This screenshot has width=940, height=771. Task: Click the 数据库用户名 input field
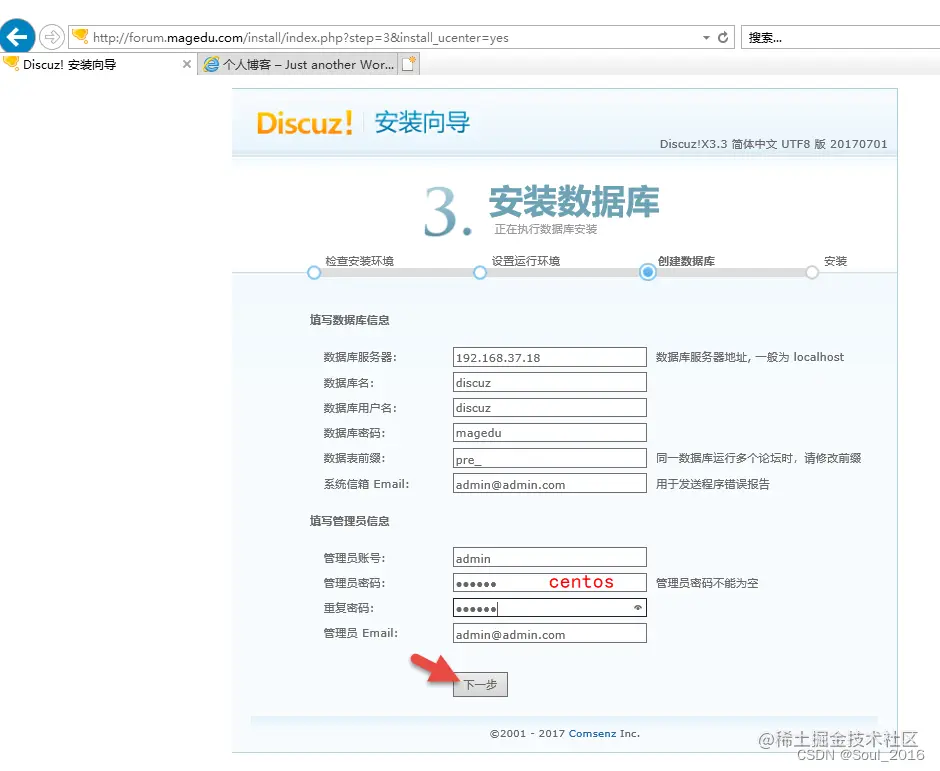[x=550, y=407]
